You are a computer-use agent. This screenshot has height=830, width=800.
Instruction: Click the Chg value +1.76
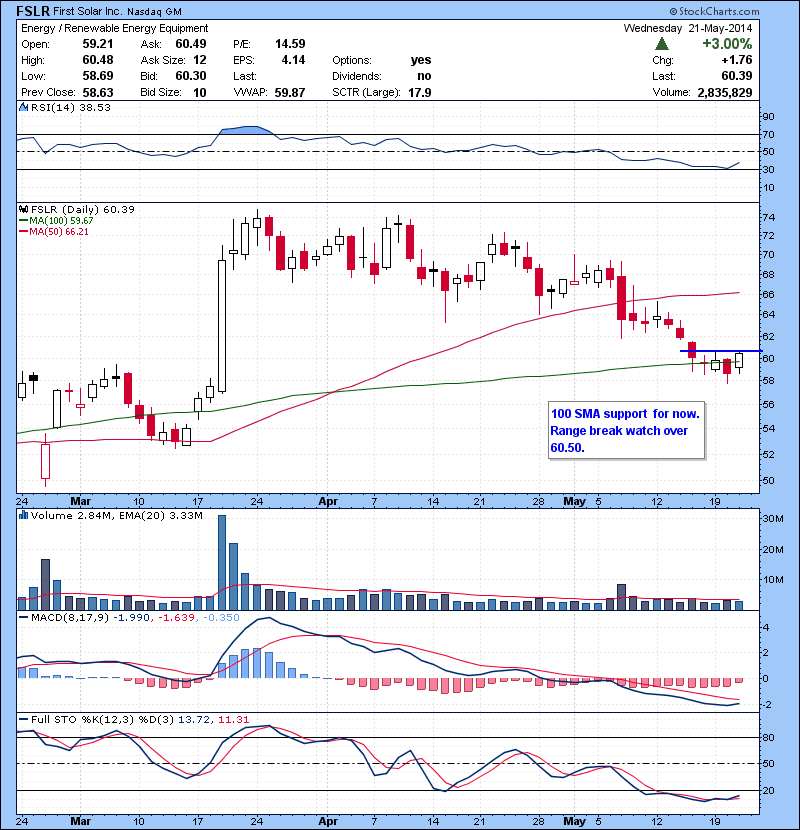point(737,60)
